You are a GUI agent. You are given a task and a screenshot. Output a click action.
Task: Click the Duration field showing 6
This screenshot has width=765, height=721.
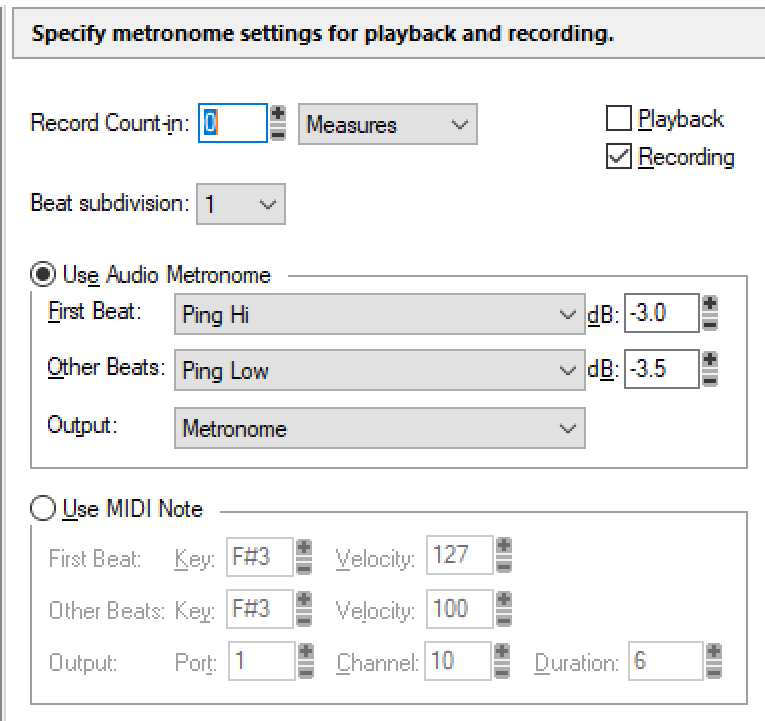(665, 661)
